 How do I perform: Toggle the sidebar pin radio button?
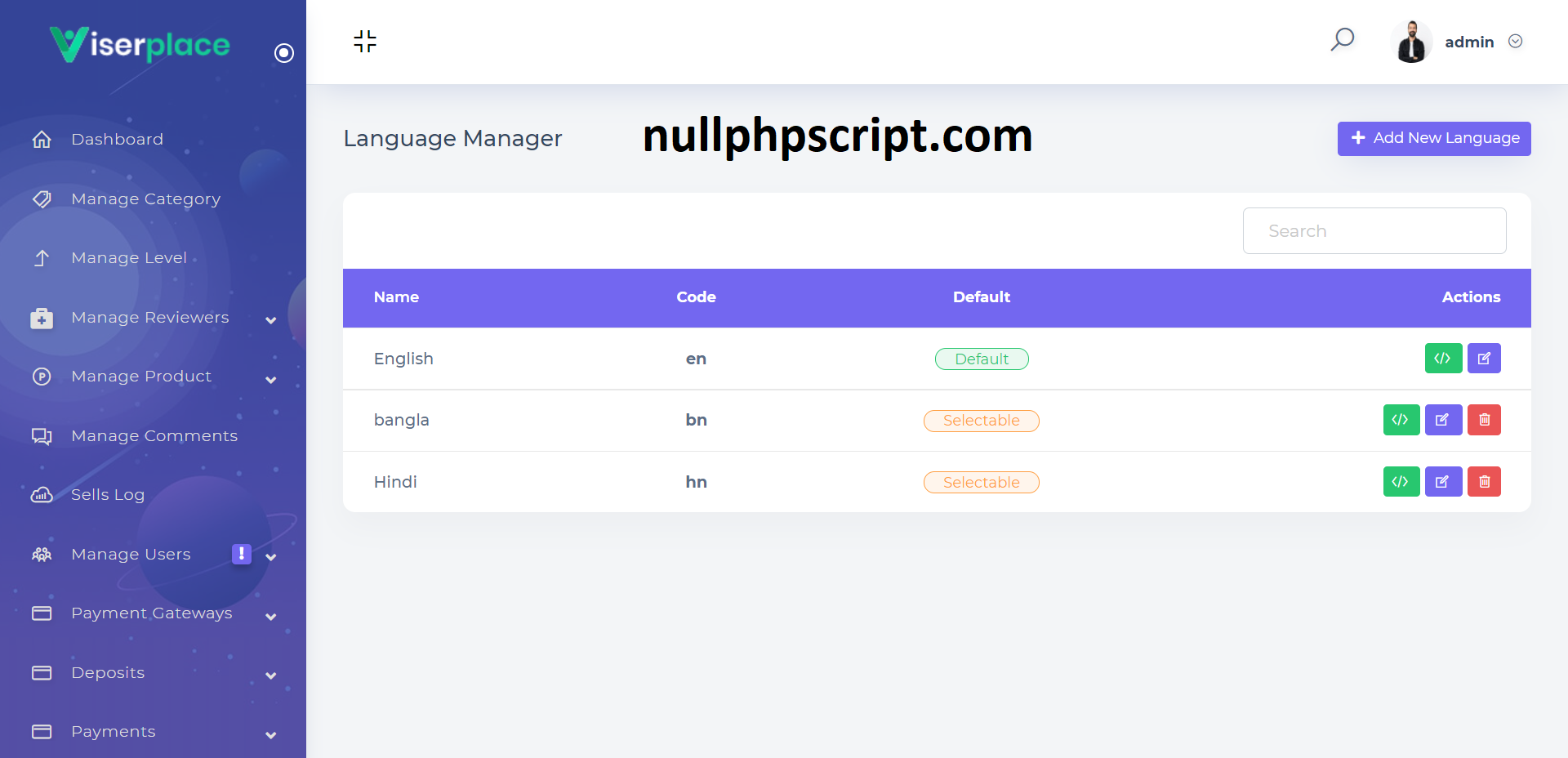(x=284, y=53)
